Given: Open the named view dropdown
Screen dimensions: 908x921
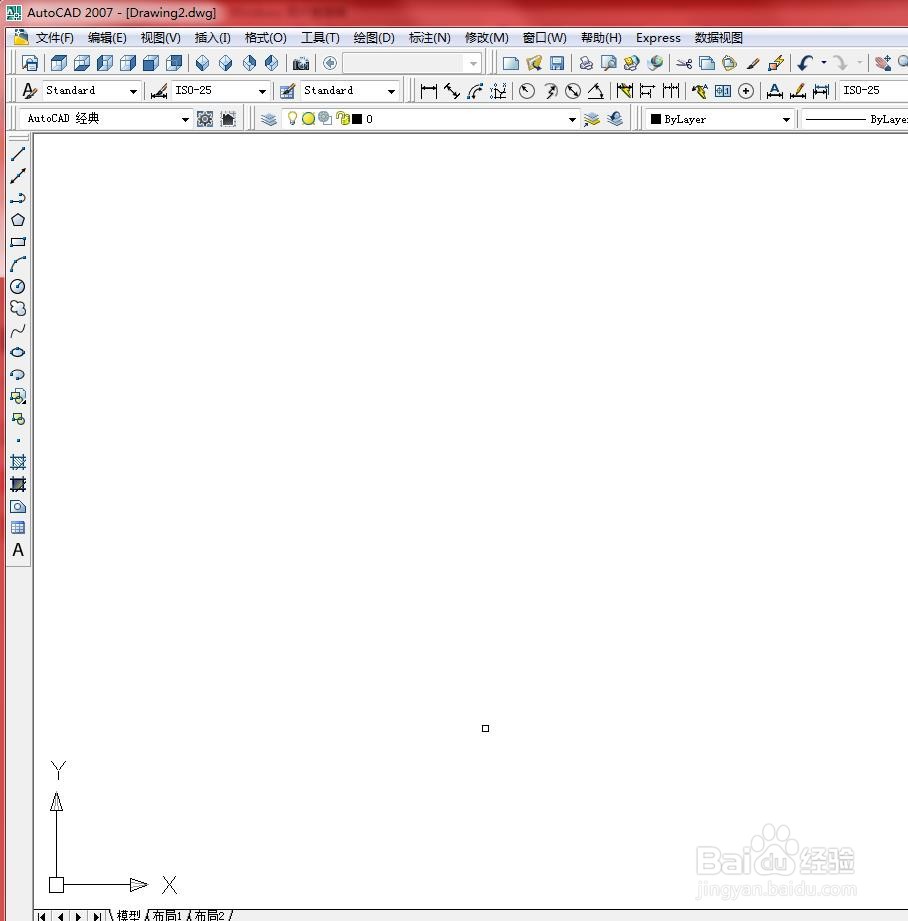Looking at the screenshot, I should [x=412, y=63].
